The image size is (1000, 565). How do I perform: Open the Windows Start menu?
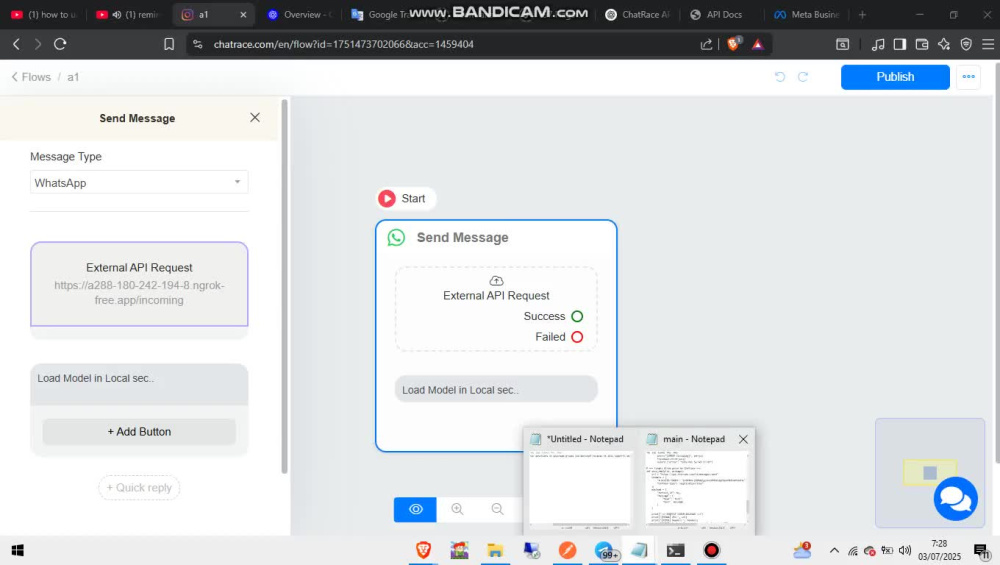pos(18,550)
